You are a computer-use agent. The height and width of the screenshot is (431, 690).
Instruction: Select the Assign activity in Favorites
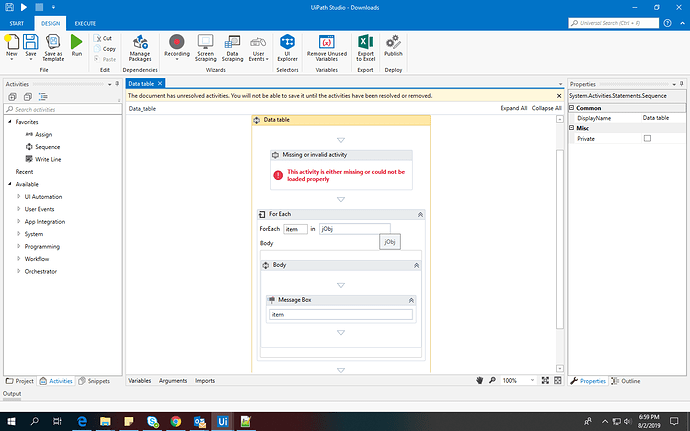[x=39, y=134]
